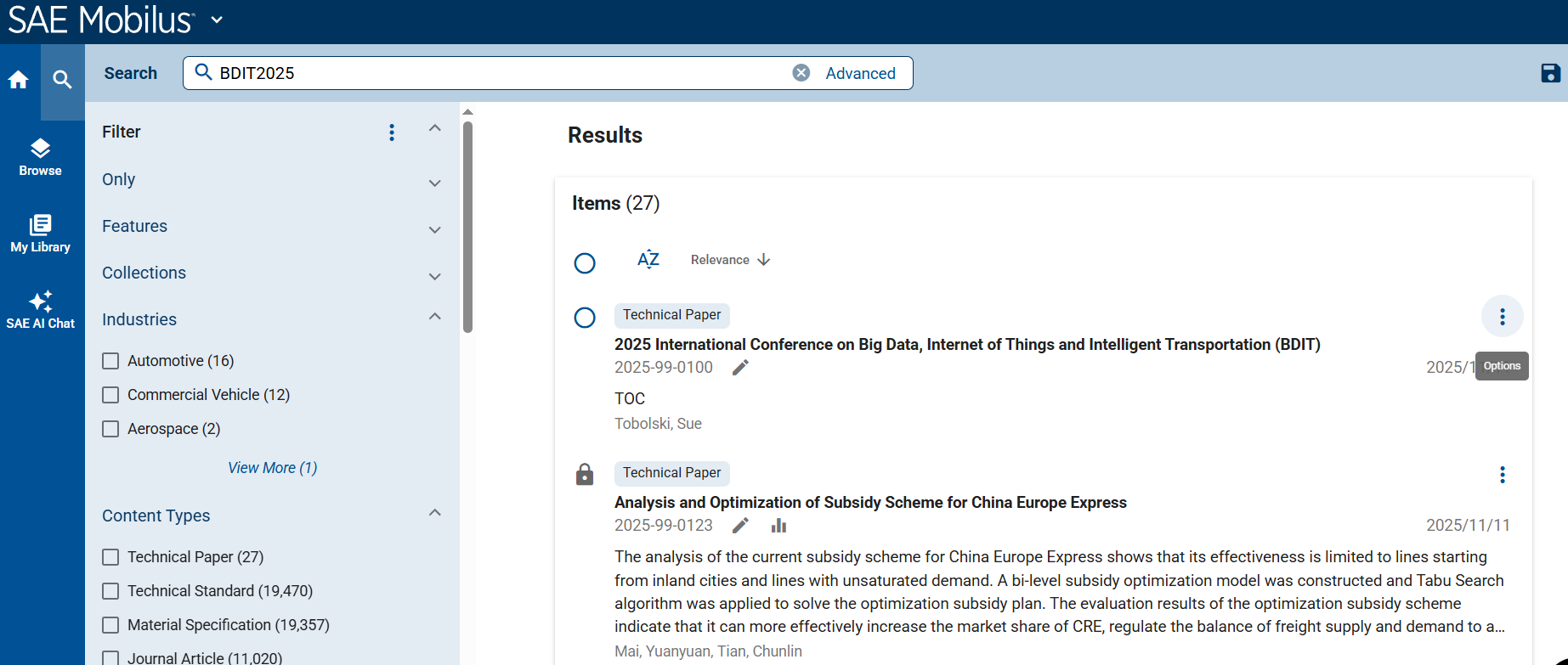This screenshot has height=665, width=1568.
Task: Select all items radio button
Action: coord(585,263)
